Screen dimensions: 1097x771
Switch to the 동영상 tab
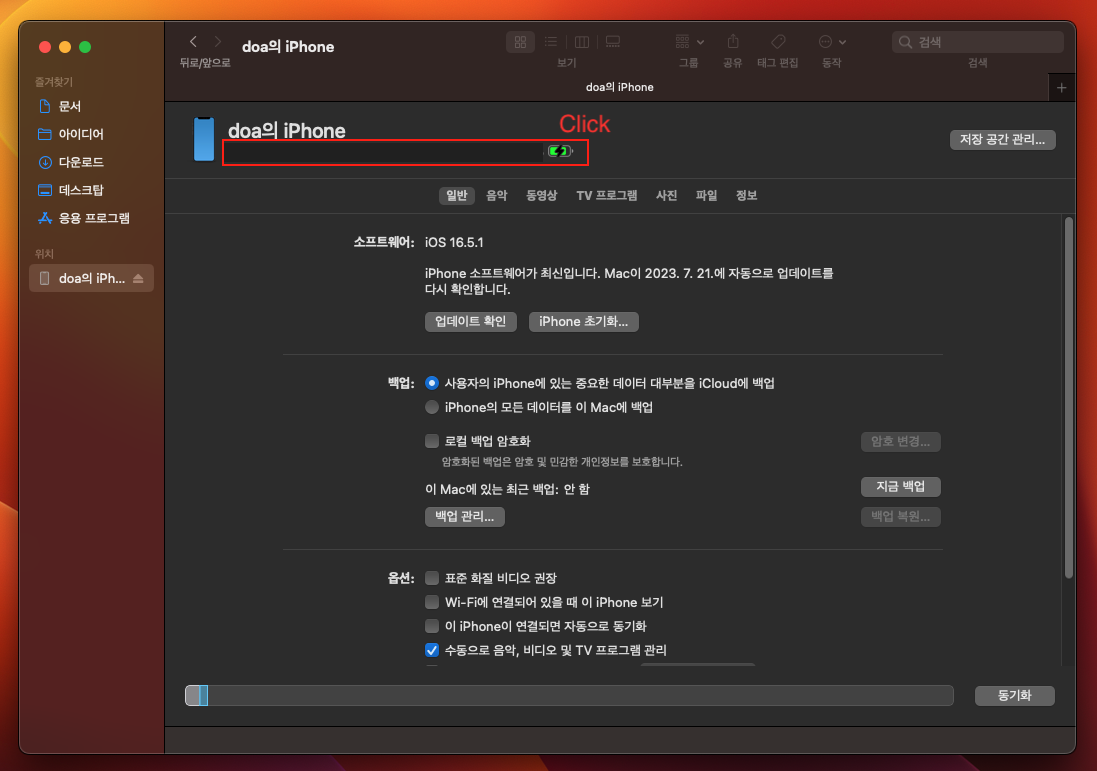542,196
